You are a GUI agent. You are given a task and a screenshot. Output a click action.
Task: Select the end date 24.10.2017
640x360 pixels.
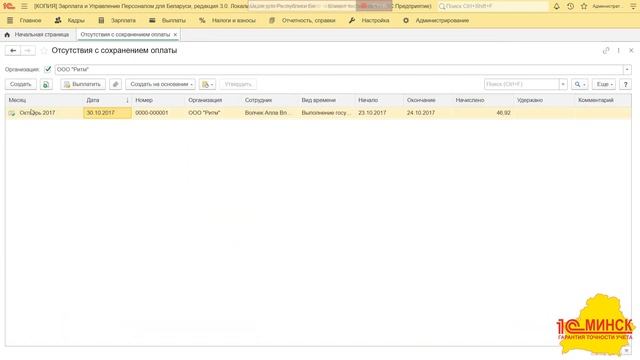point(428,113)
